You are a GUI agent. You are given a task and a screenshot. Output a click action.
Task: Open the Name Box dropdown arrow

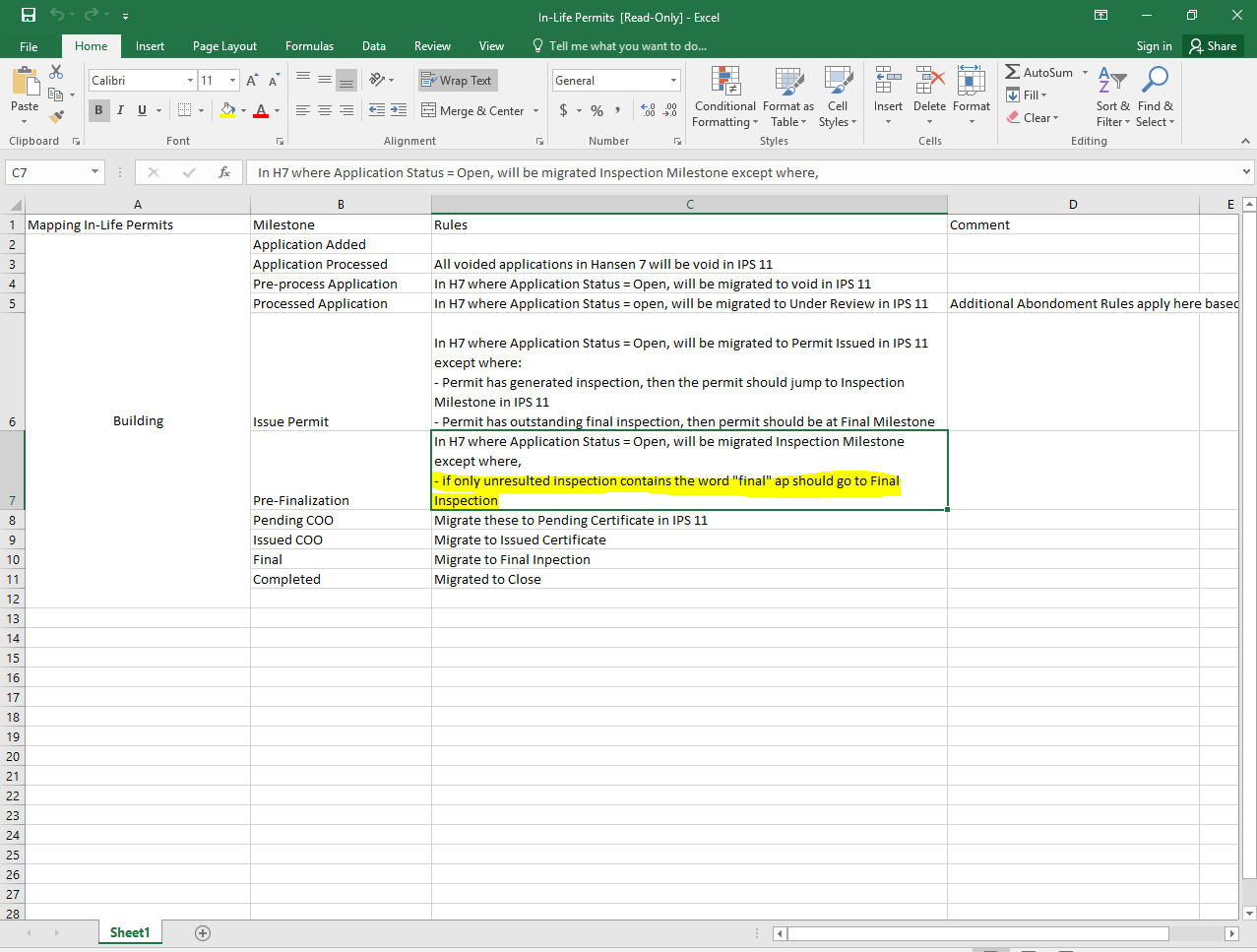coord(95,172)
